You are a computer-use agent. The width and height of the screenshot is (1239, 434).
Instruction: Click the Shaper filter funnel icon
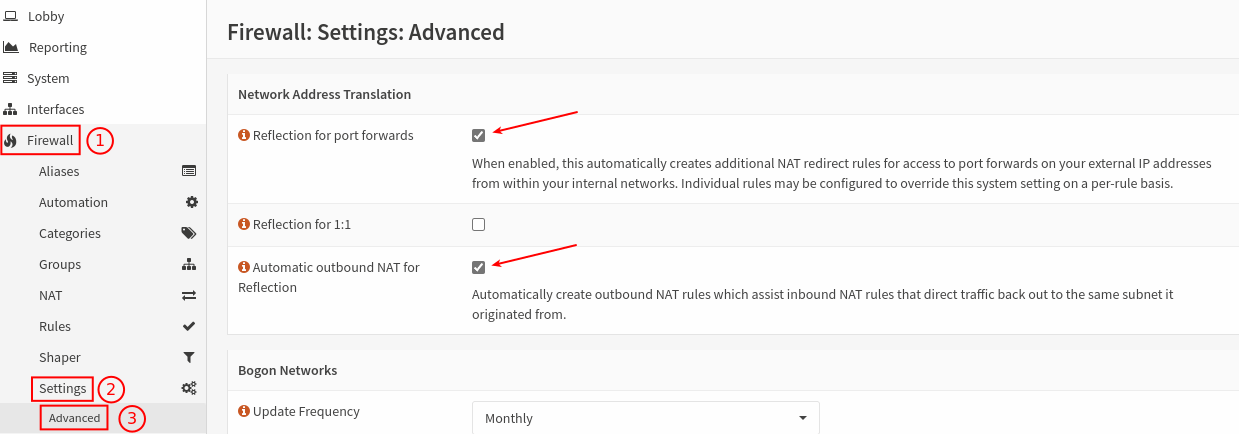(189, 357)
